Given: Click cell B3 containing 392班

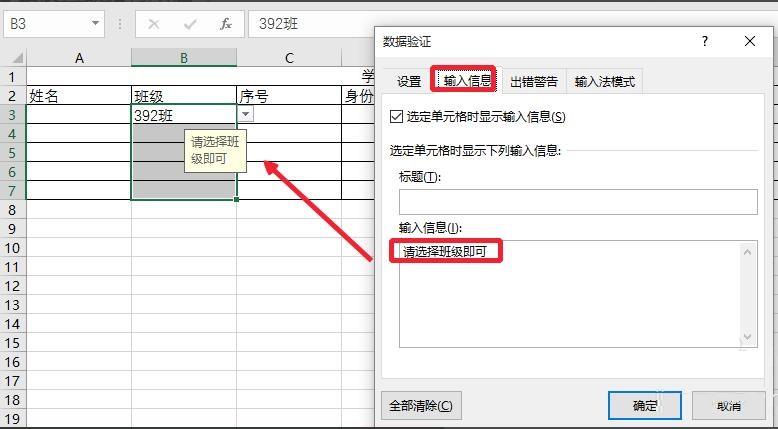Looking at the screenshot, I should (x=184, y=115).
